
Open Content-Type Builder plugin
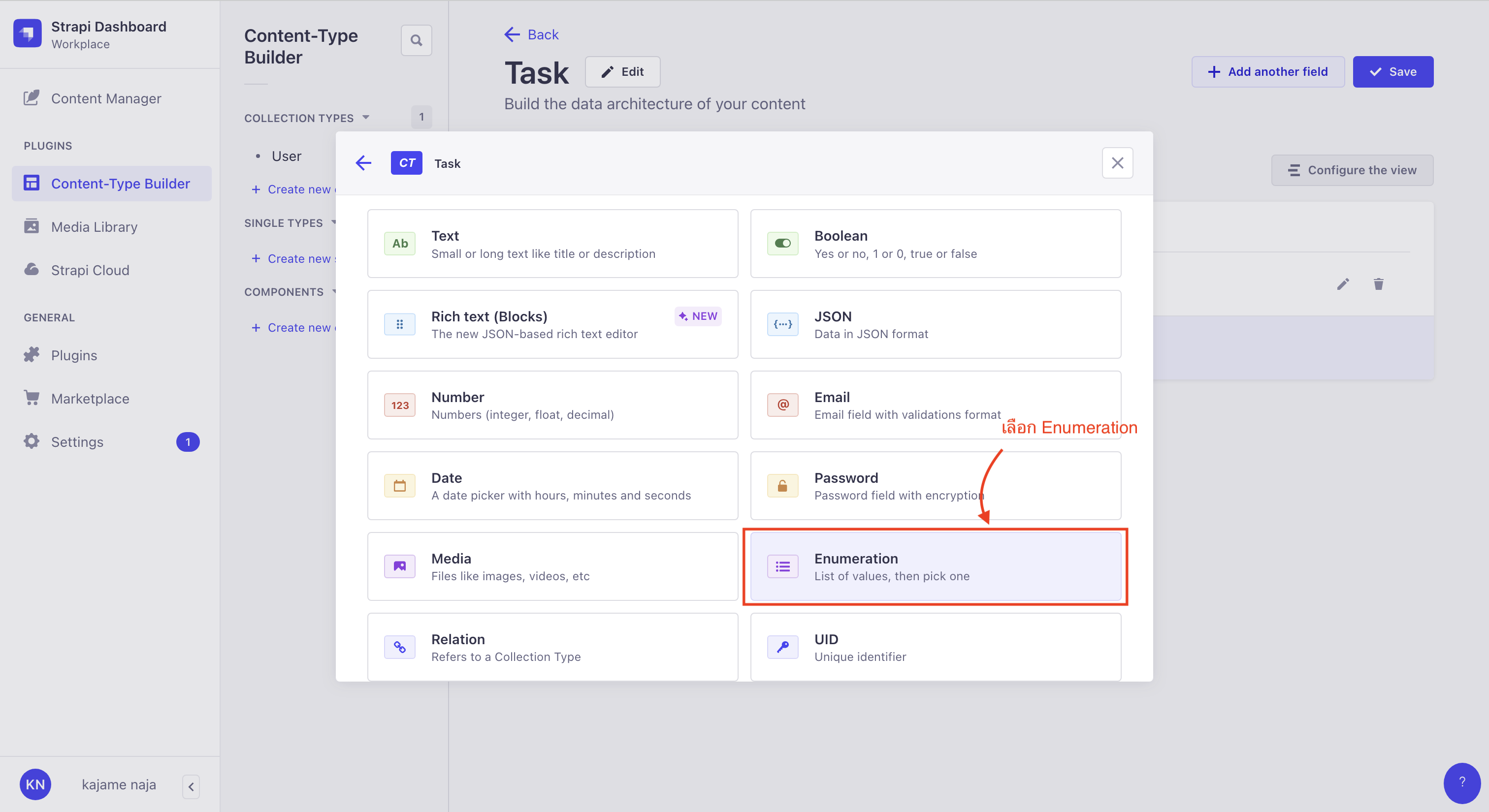(x=111, y=184)
